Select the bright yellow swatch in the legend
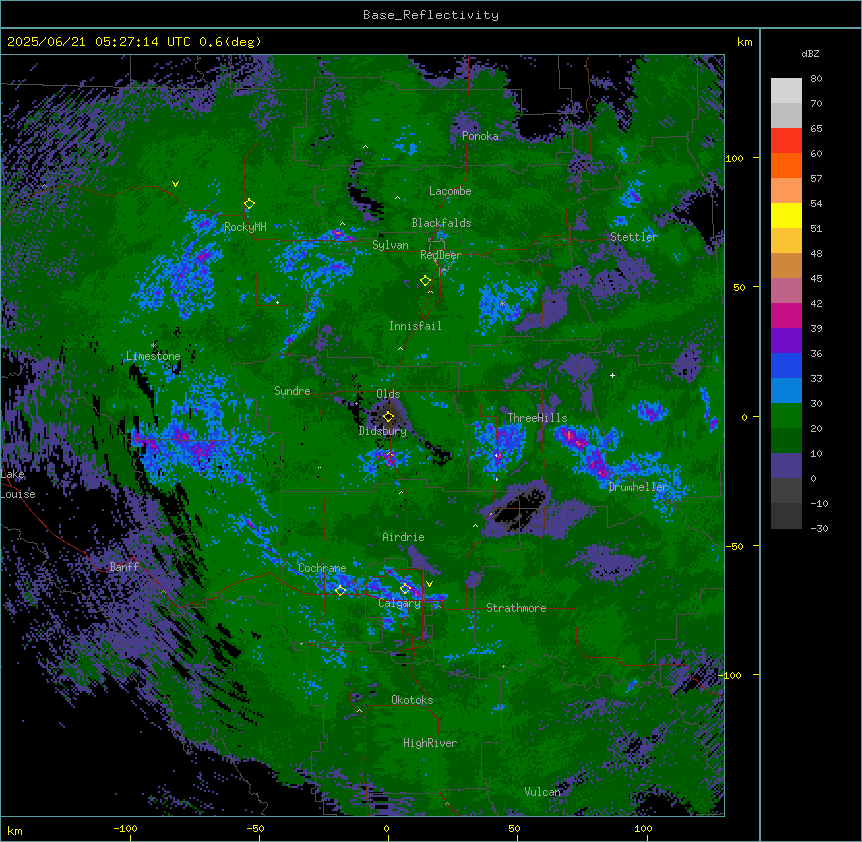This screenshot has height=842, width=862. coord(786,215)
